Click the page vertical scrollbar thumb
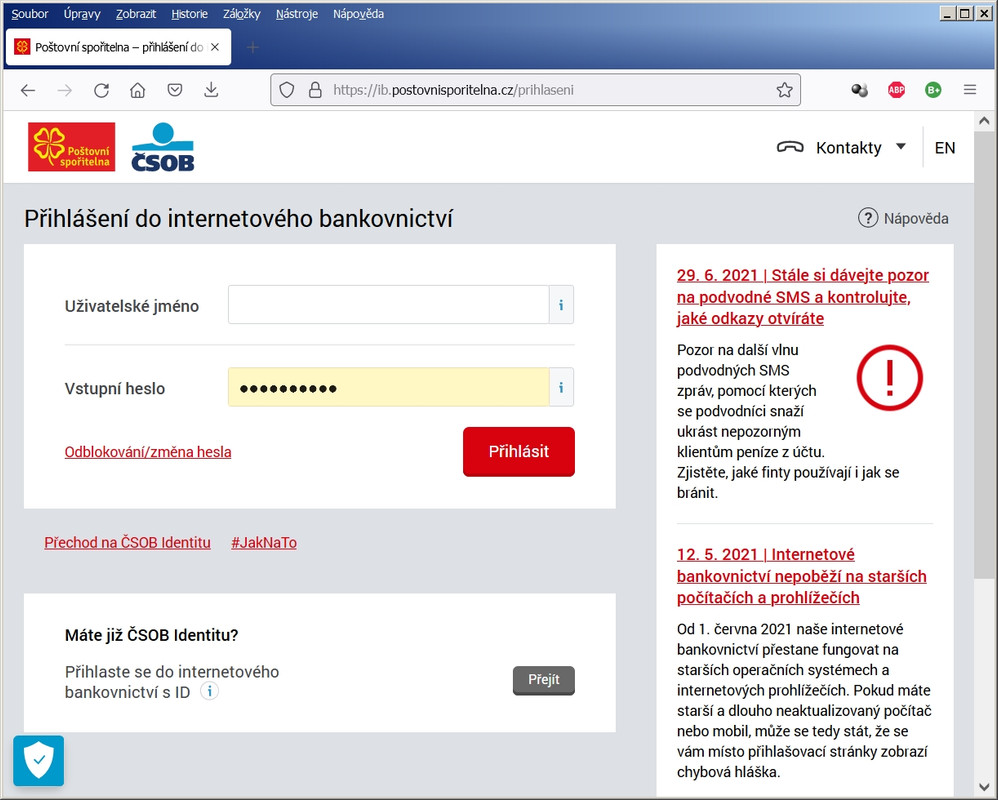 tap(983, 356)
